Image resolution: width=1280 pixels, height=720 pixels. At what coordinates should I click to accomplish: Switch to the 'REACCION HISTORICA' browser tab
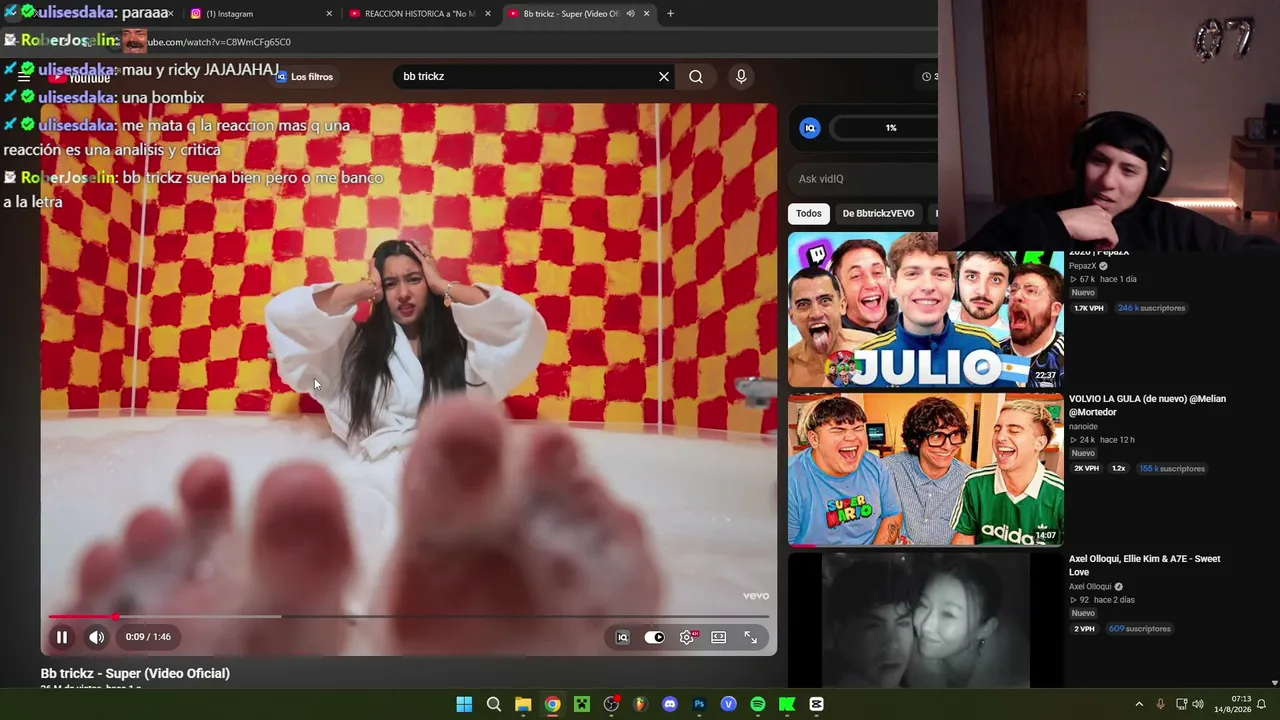419,14
